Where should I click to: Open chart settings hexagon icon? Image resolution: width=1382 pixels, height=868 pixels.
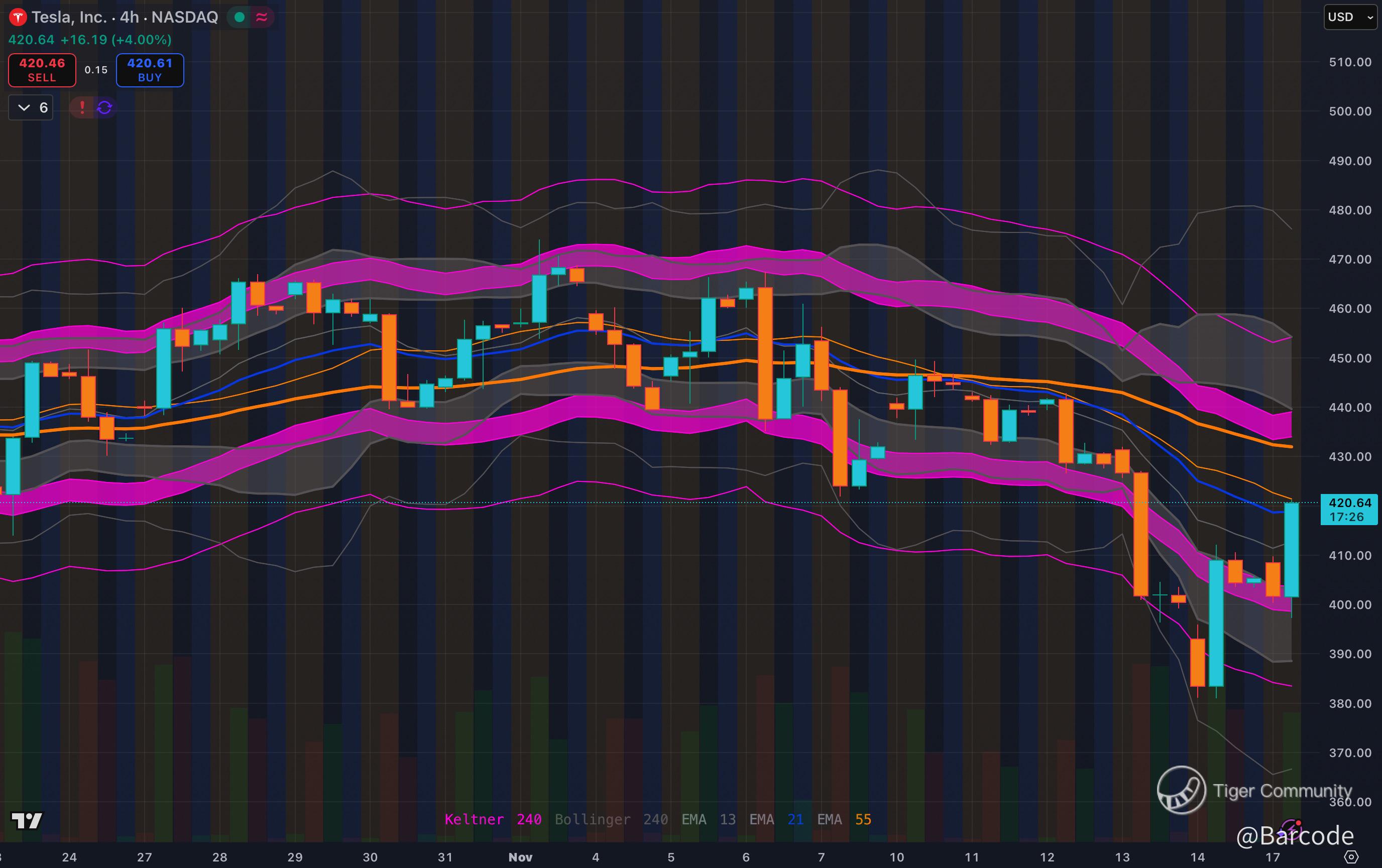pyautogui.click(x=1351, y=857)
